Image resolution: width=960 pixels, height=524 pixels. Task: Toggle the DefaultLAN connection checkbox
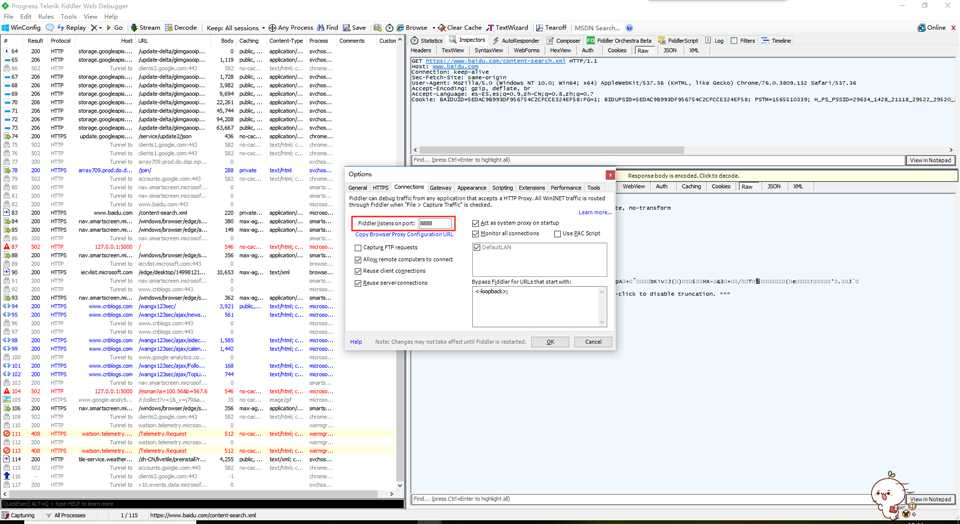click(478, 247)
